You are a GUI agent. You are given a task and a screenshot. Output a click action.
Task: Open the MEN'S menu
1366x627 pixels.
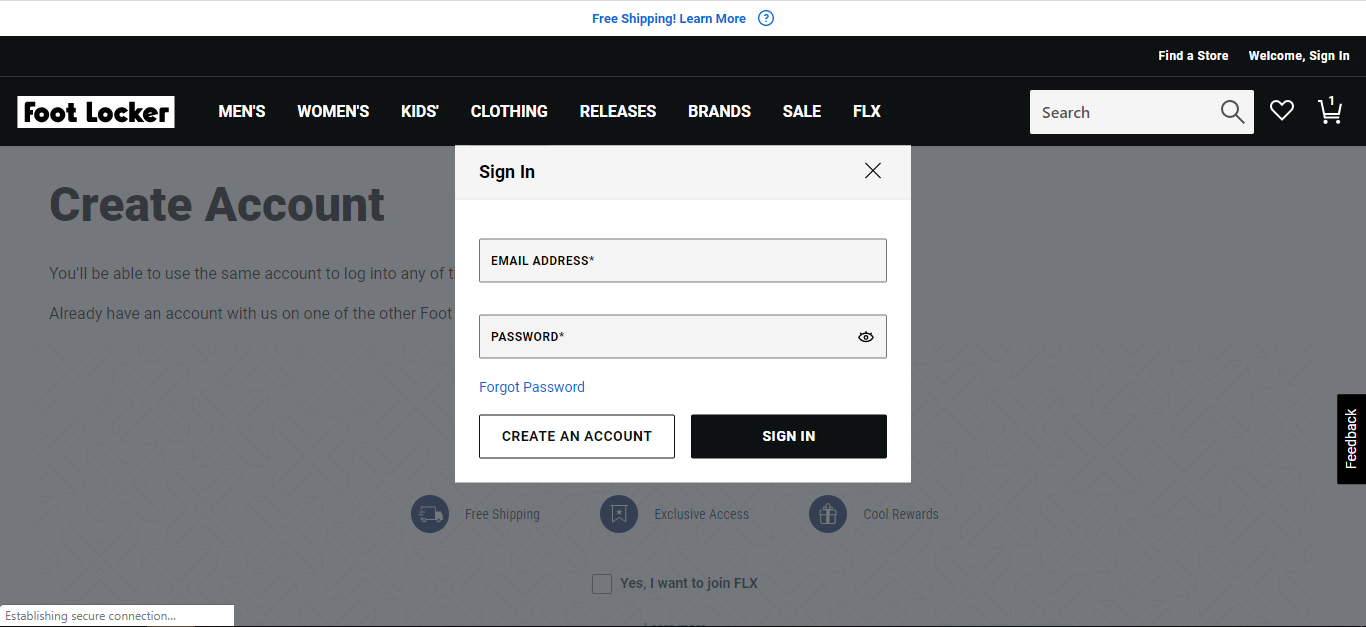tap(242, 111)
